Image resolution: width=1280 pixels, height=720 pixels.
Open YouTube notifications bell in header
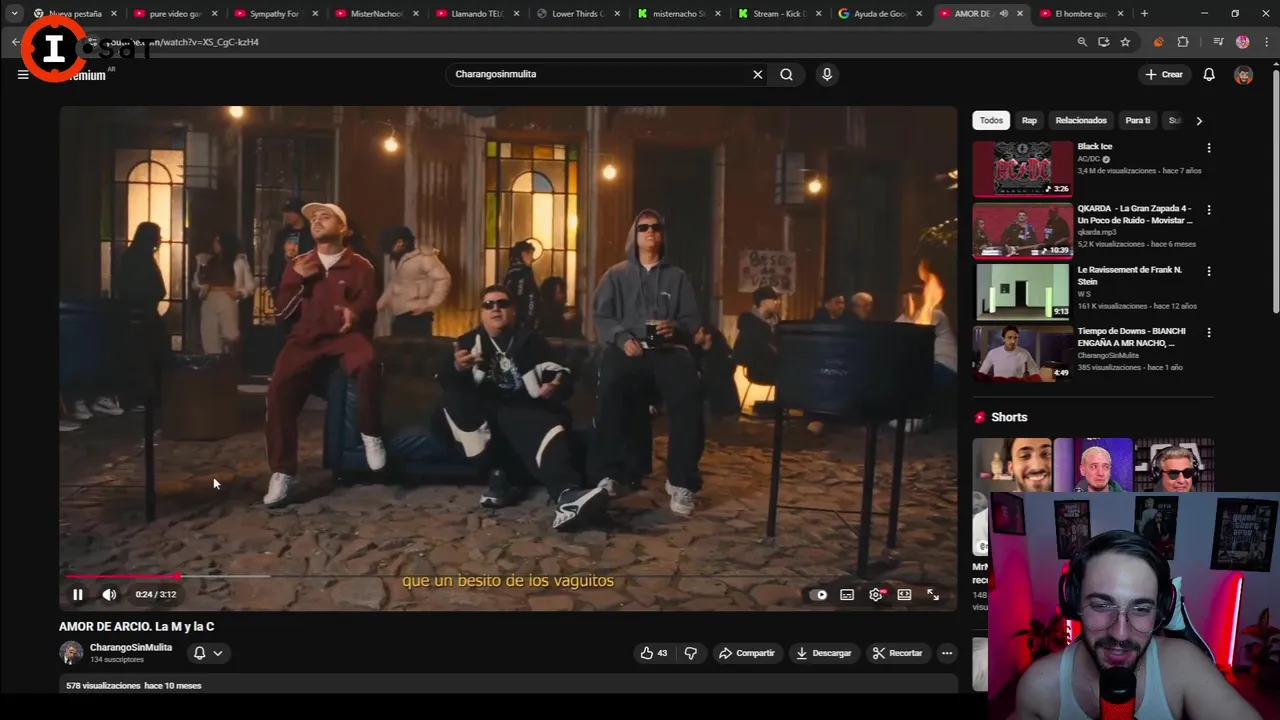[x=1209, y=74]
